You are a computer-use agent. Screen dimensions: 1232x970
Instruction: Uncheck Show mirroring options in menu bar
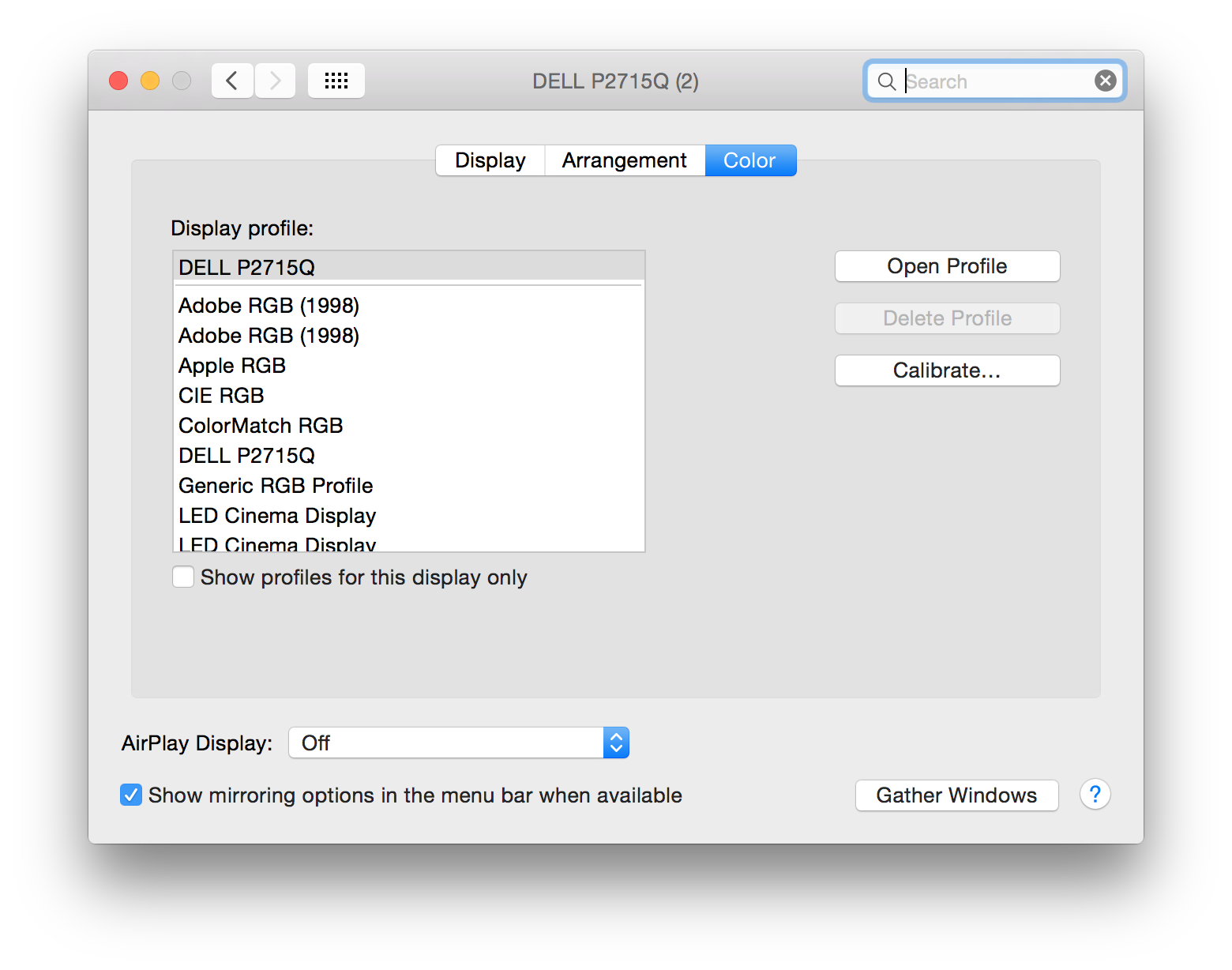tap(131, 795)
